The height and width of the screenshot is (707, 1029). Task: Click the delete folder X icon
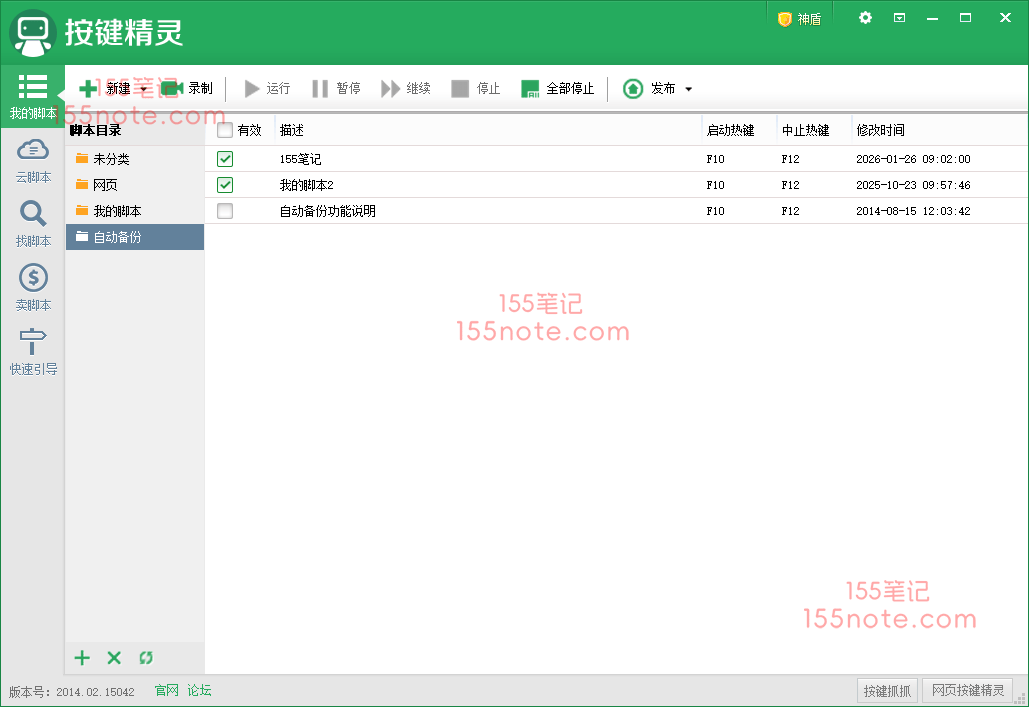(x=114, y=658)
